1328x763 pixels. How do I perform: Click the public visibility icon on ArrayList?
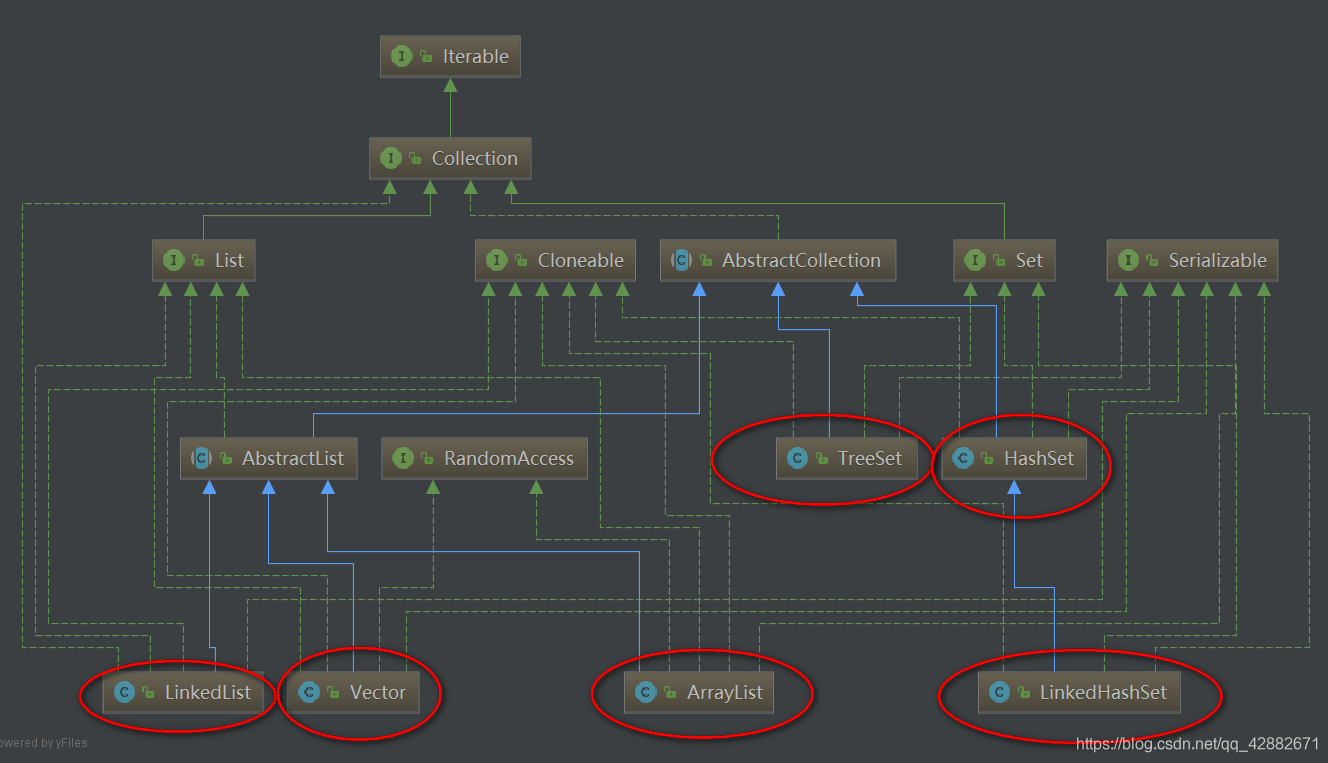671,693
